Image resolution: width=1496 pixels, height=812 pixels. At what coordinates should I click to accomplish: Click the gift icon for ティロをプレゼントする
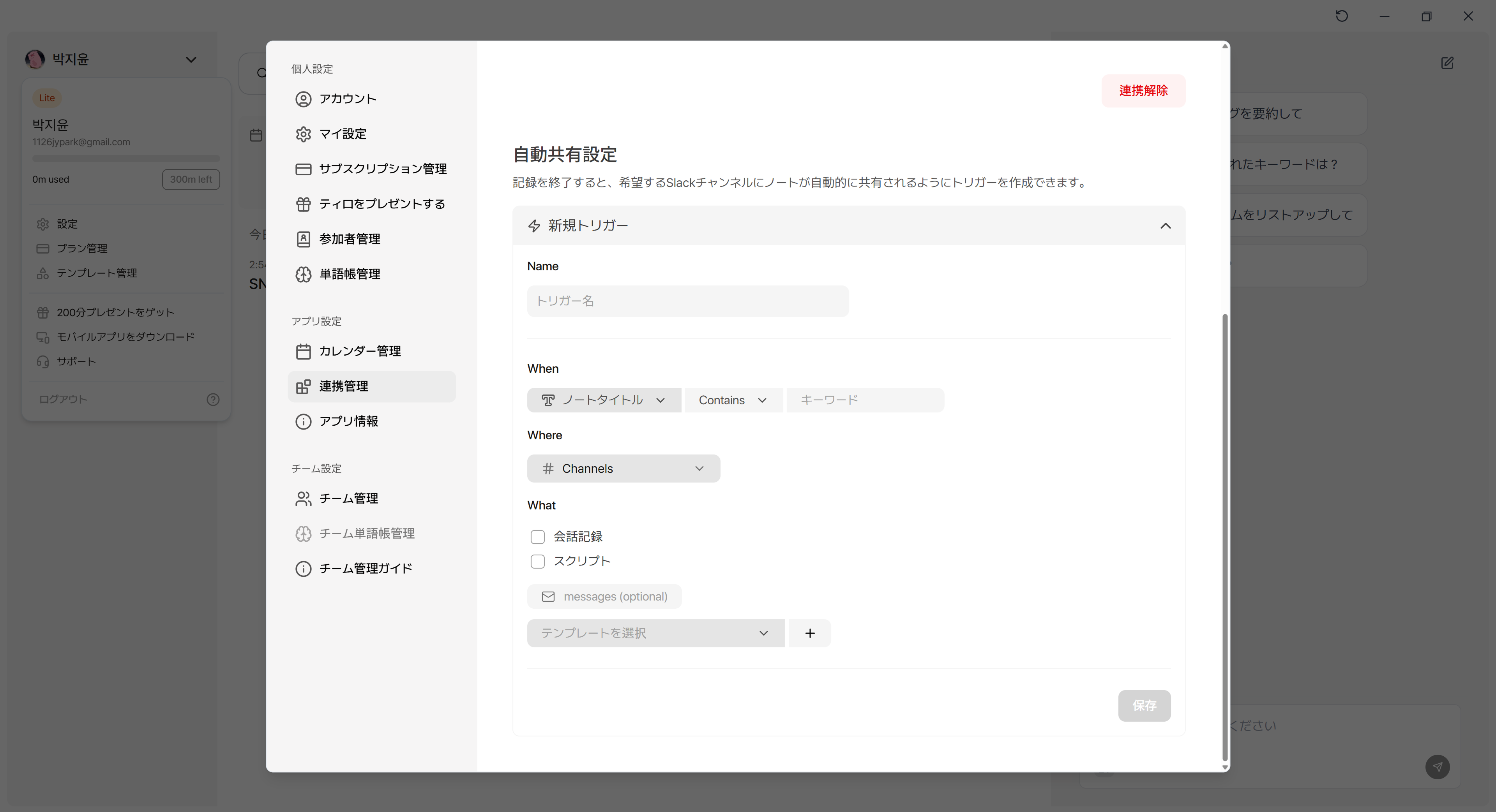coord(303,204)
